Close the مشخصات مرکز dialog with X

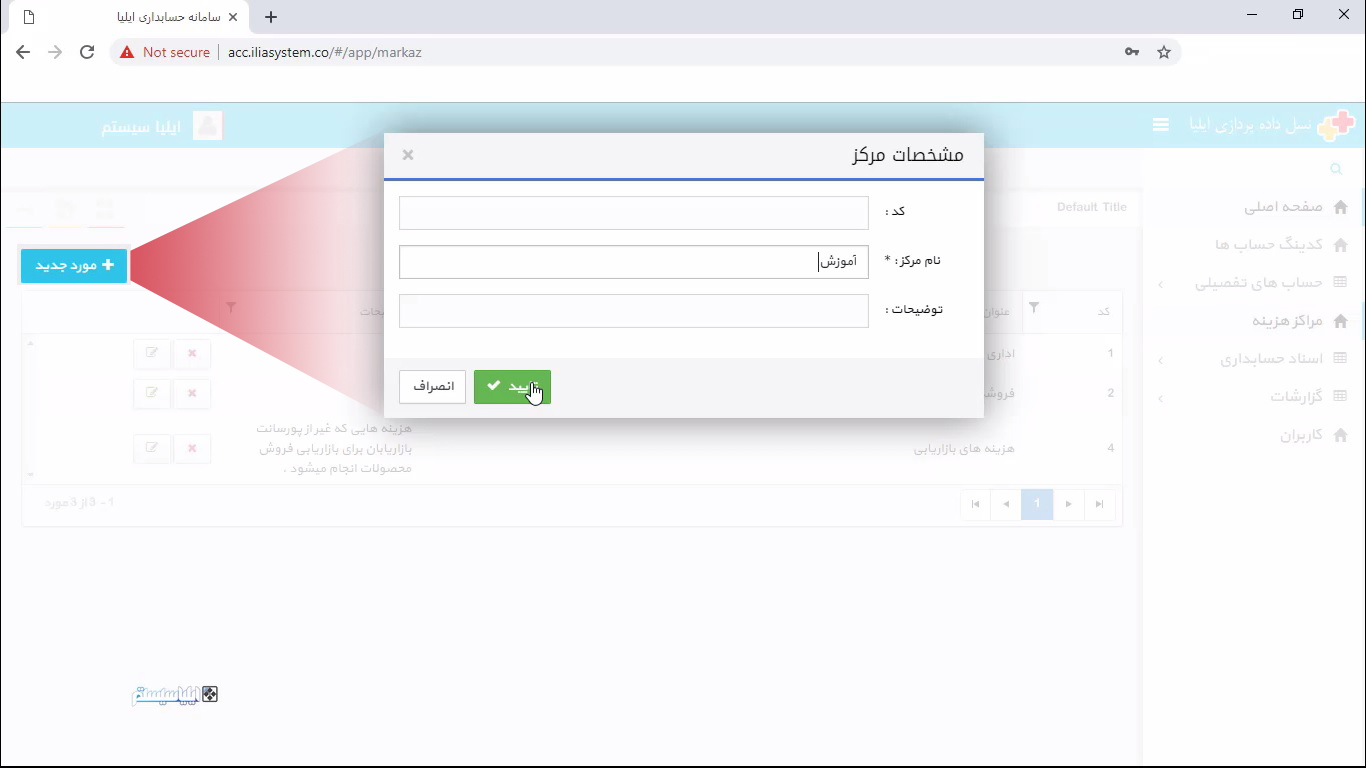coord(408,155)
